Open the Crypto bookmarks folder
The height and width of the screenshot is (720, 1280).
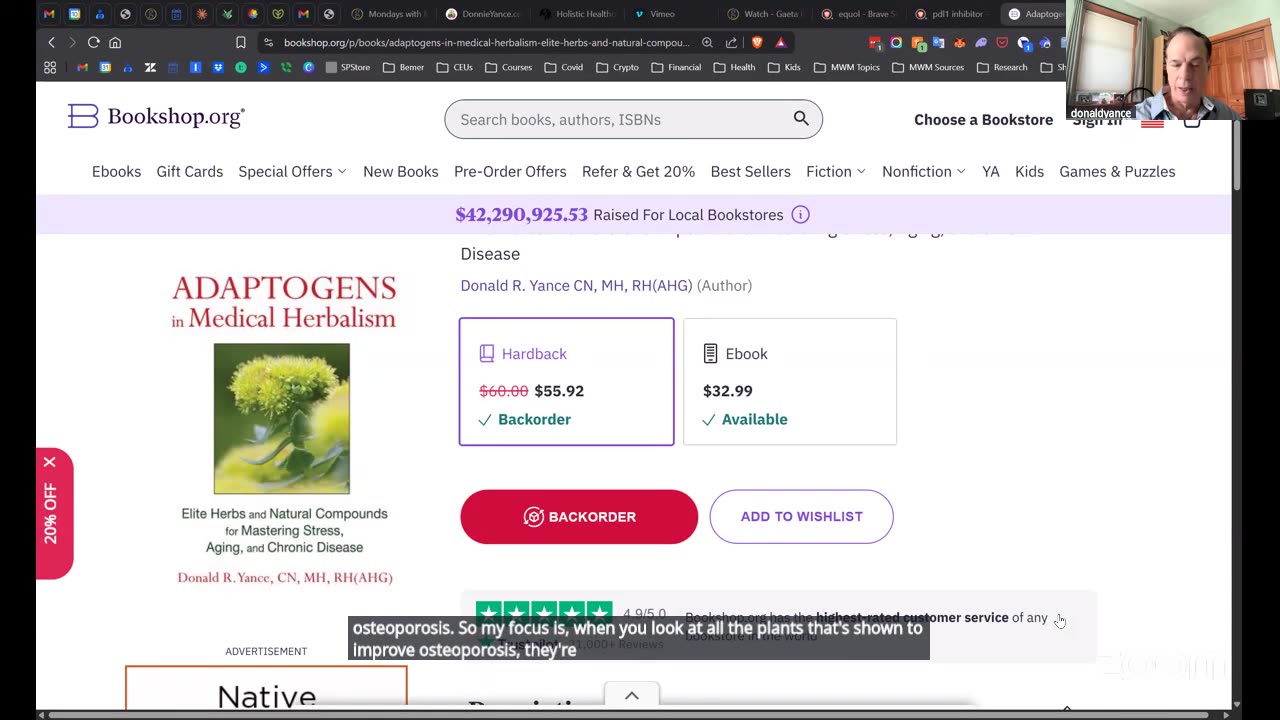[x=617, y=67]
